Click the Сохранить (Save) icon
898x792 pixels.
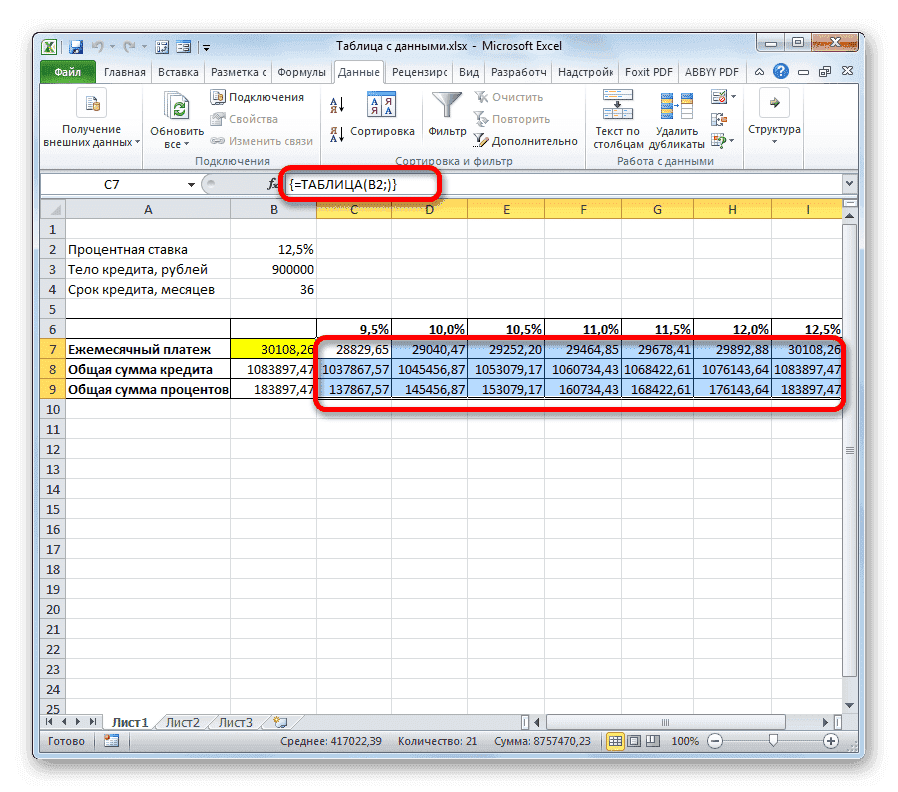tap(75, 46)
